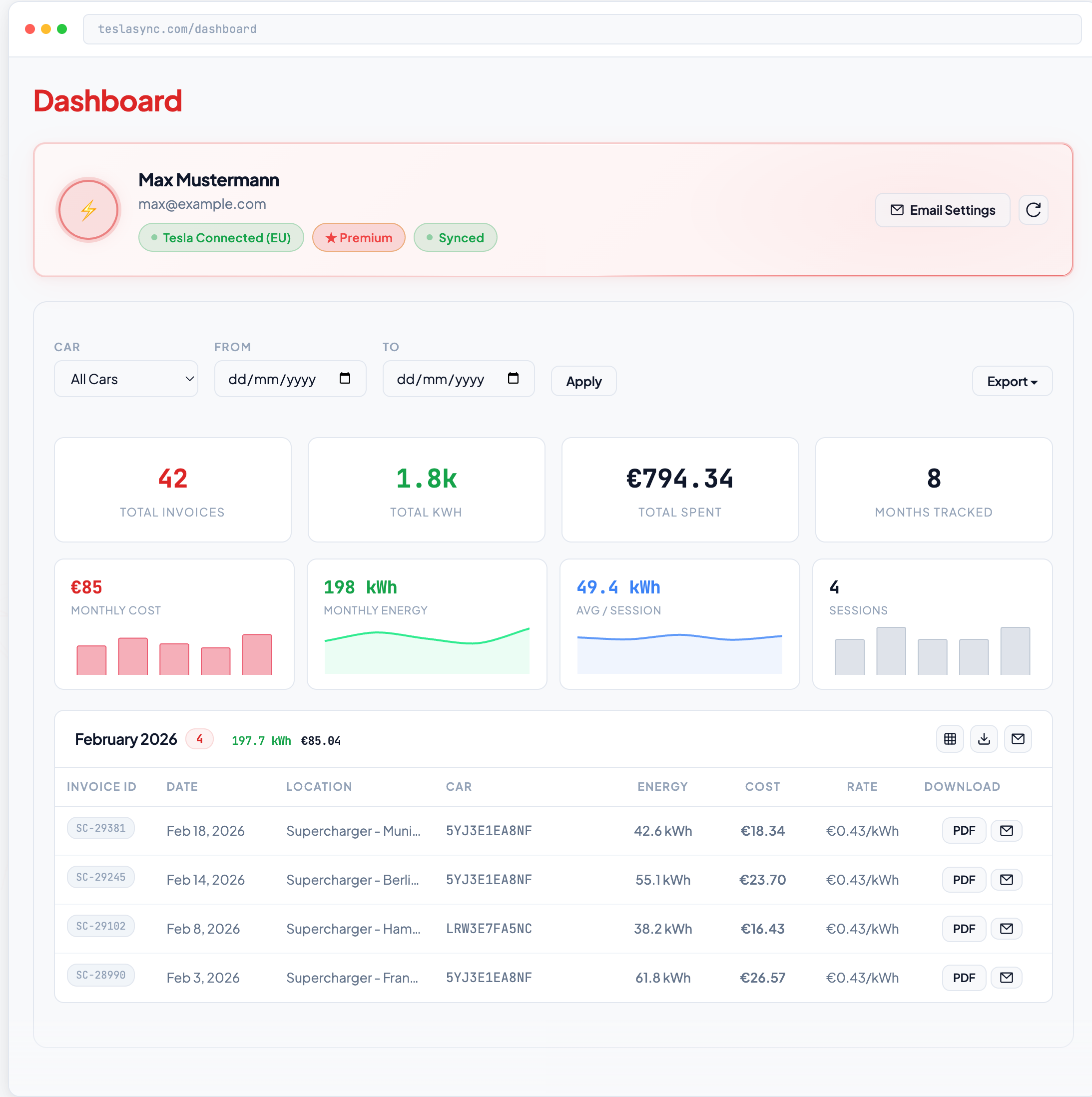Email invoice SC-29381

click(1006, 830)
